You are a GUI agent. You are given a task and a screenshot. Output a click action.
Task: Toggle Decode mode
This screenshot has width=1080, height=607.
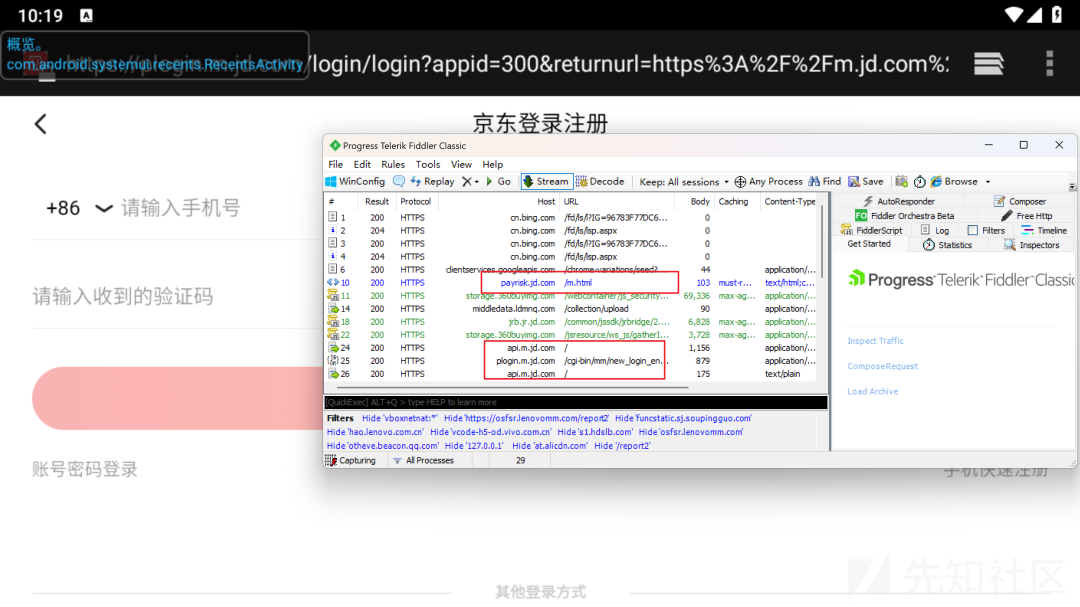(600, 182)
